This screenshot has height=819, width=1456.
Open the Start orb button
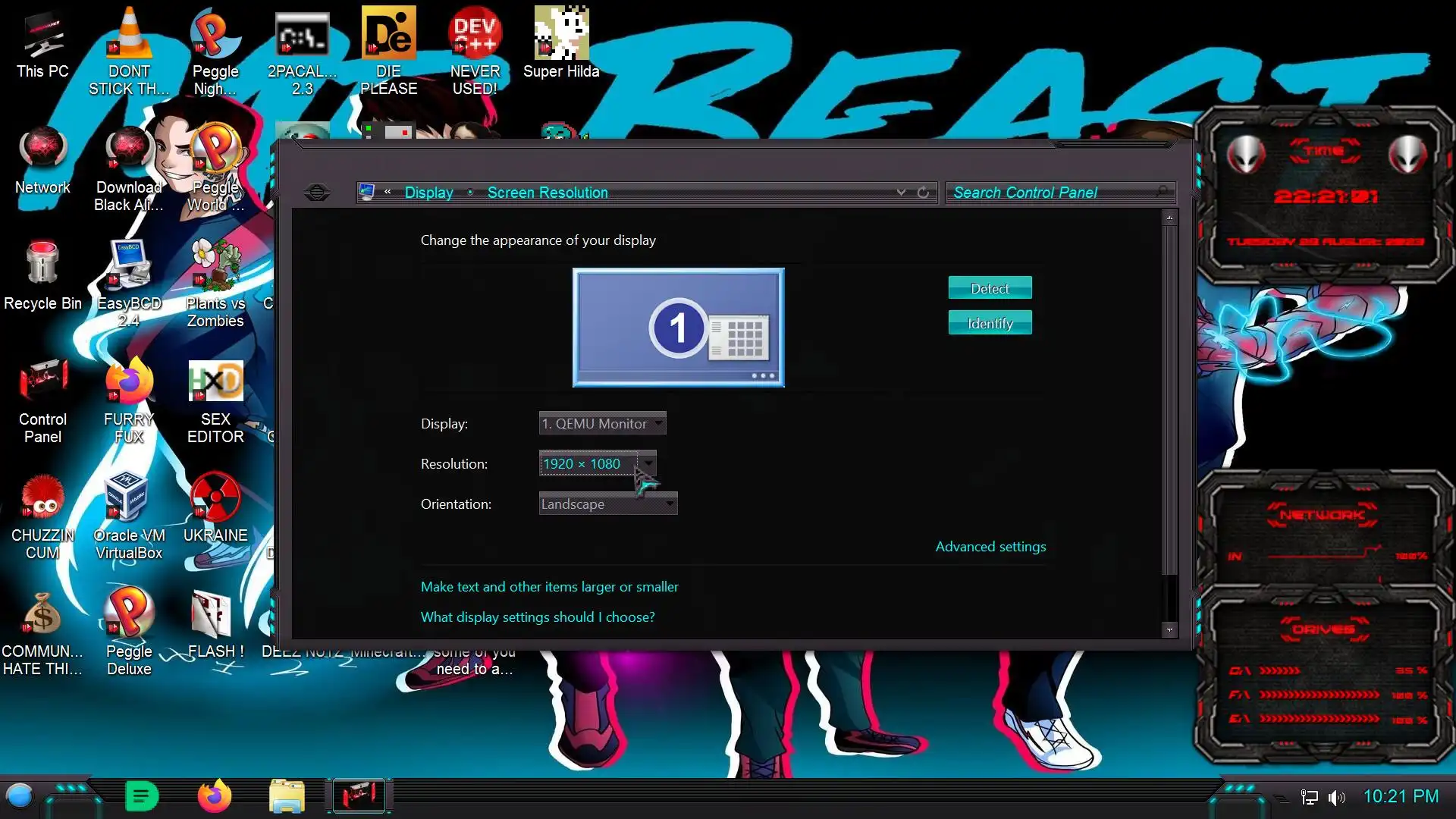20,796
